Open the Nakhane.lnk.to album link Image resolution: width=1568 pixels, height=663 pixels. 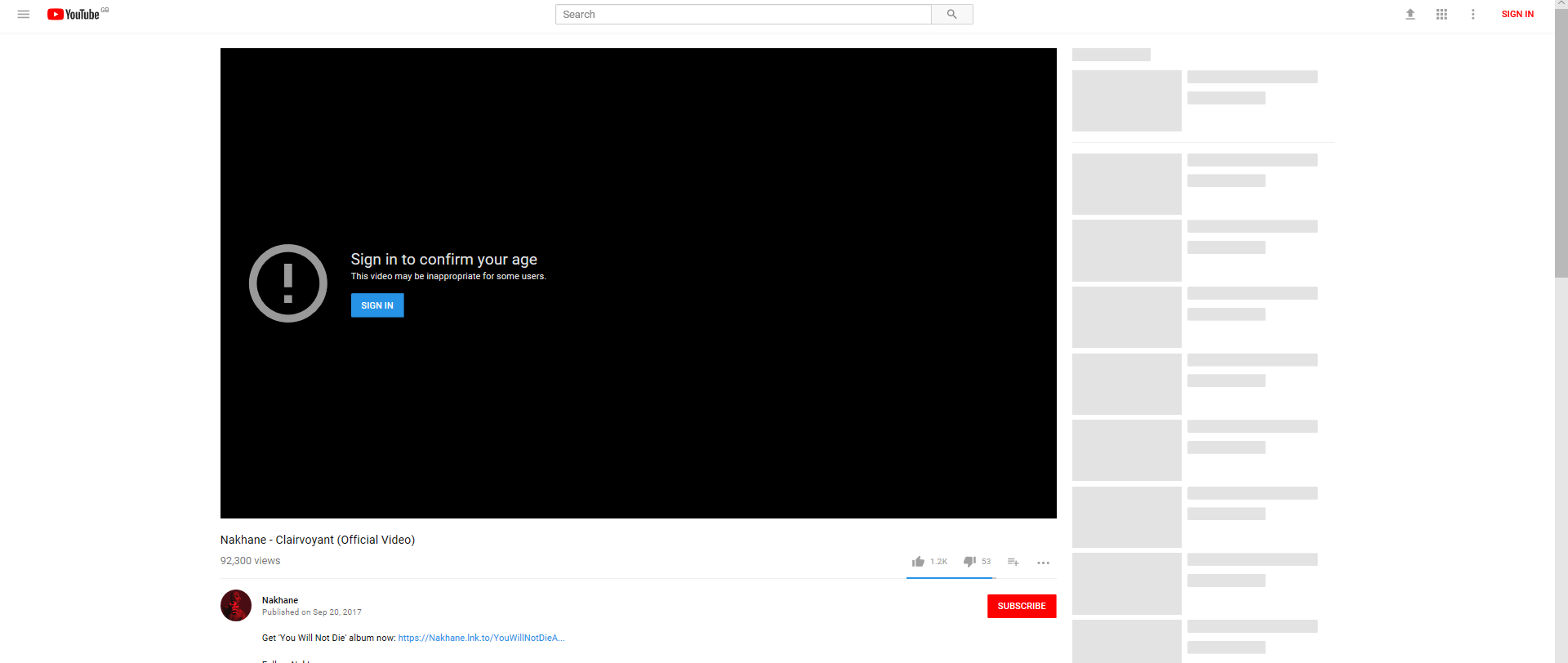[x=481, y=638]
